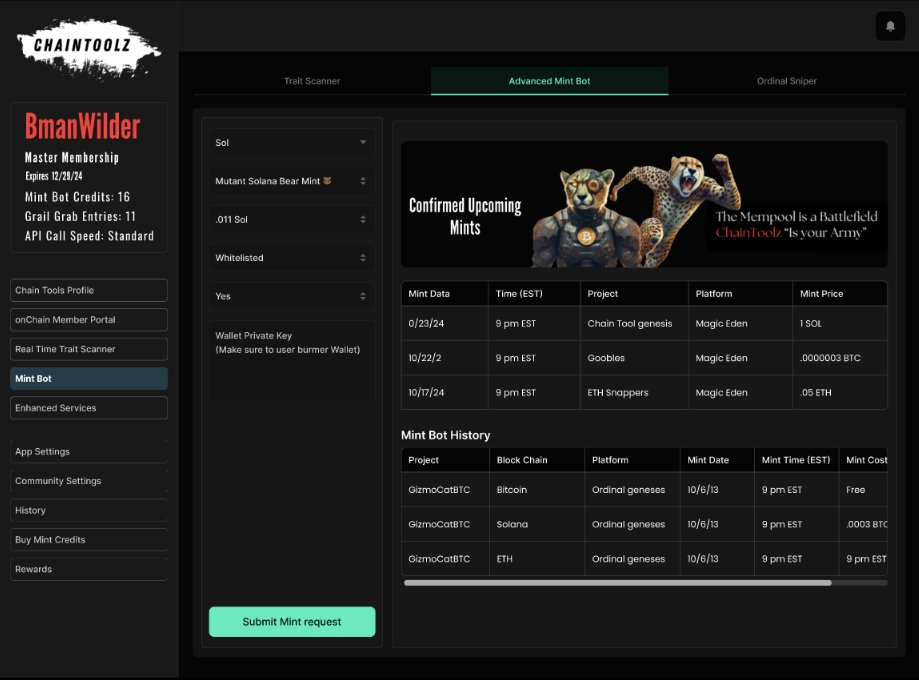The width and height of the screenshot is (919, 680).
Task: Click the .0000003 BTC price cell
Action: coord(840,358)
